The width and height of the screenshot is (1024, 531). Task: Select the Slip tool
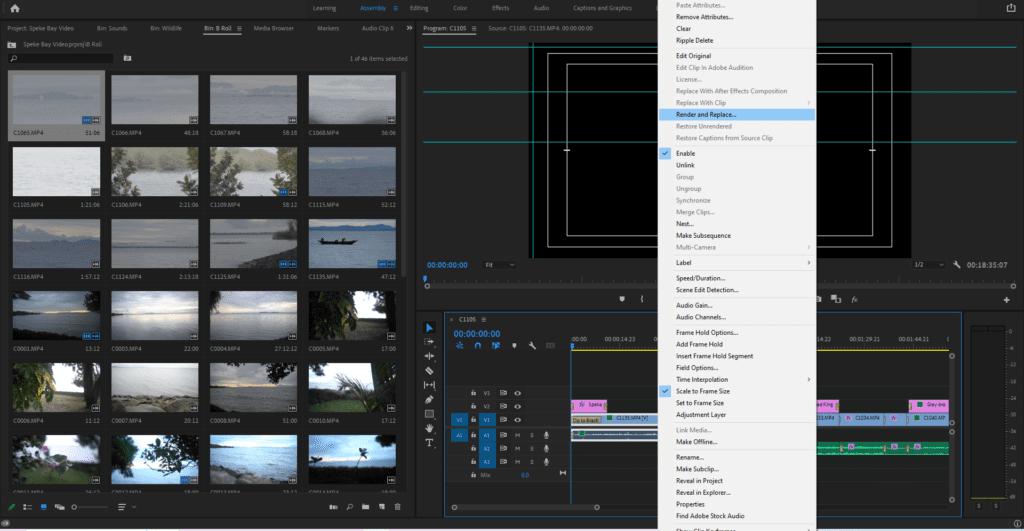pyautogui.click(x=429, y=385)
